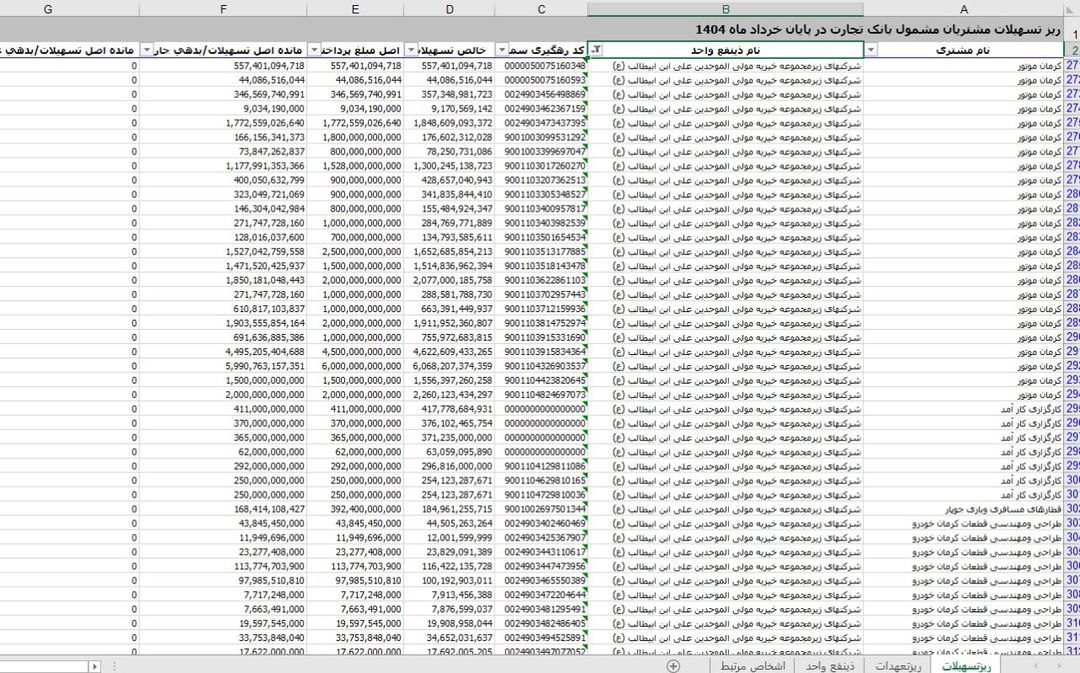The height and width of the screenshot is (673, 1080).
Task: Select the نام ذینفع واحد header cell
Action: (x=725, y=50)
